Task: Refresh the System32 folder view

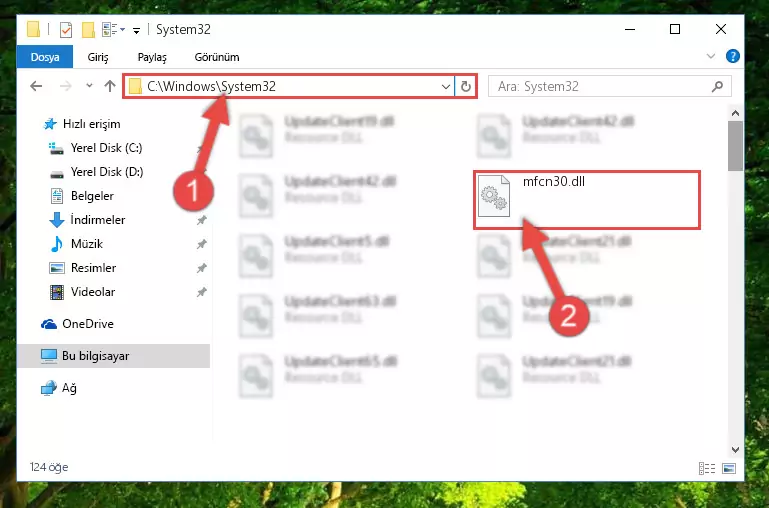Action: 465,87
